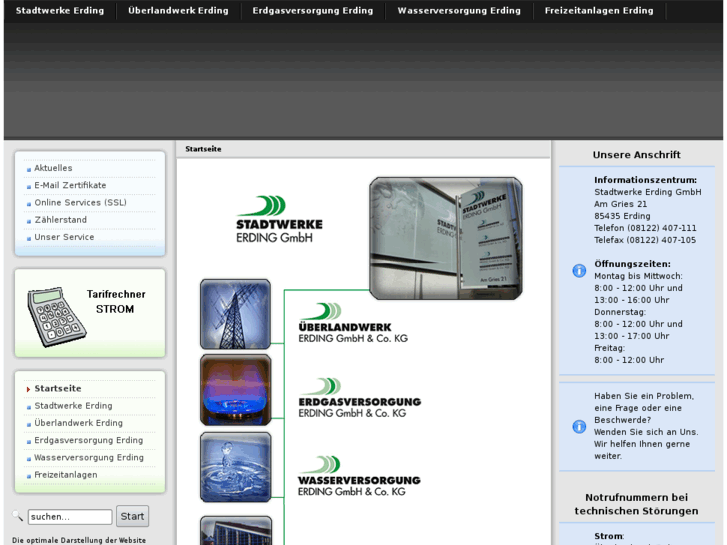
Task: Select Startseite in the sidebar navigation
Action: pyautogui.click(x=57, y=388)
